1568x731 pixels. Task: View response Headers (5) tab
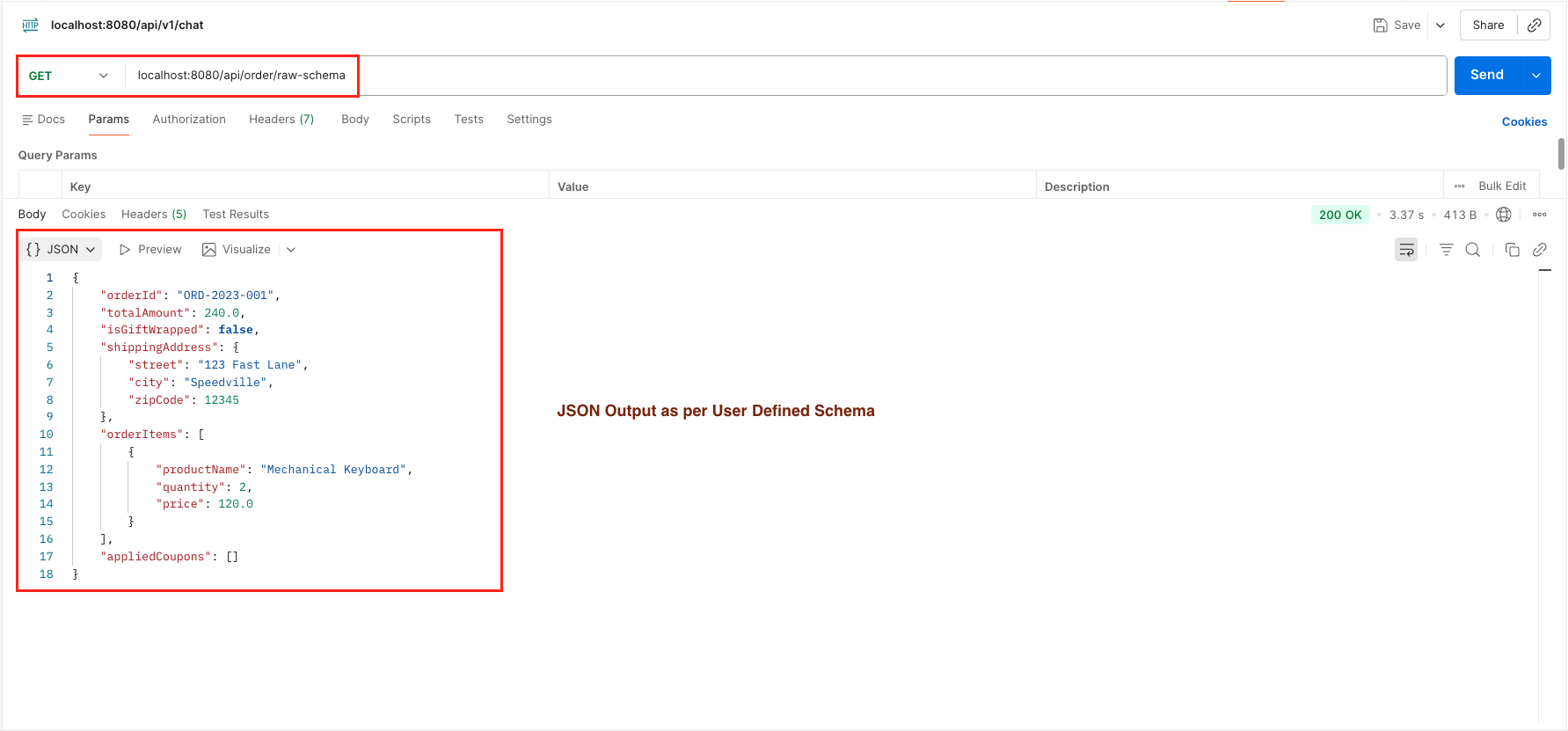click(154, 214)
